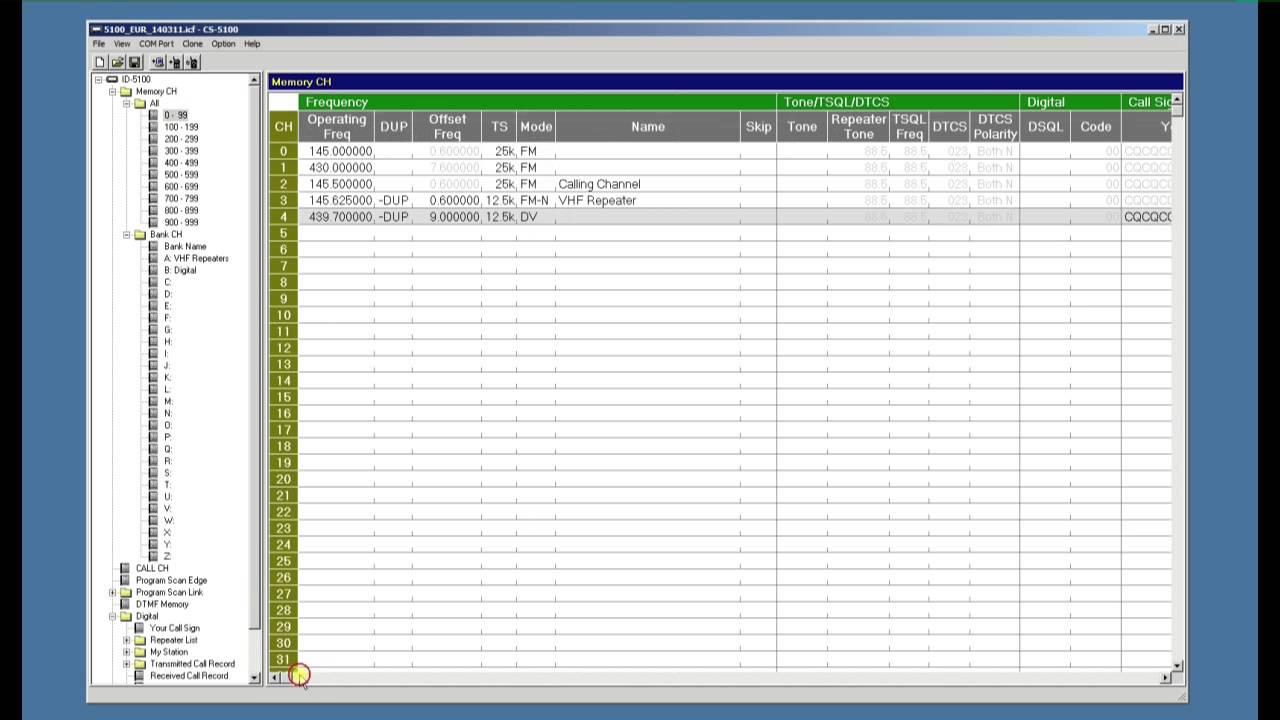The image size is (1280, 720).
Task: Expand the Program Scan Link node
Action: click(113, 592)
